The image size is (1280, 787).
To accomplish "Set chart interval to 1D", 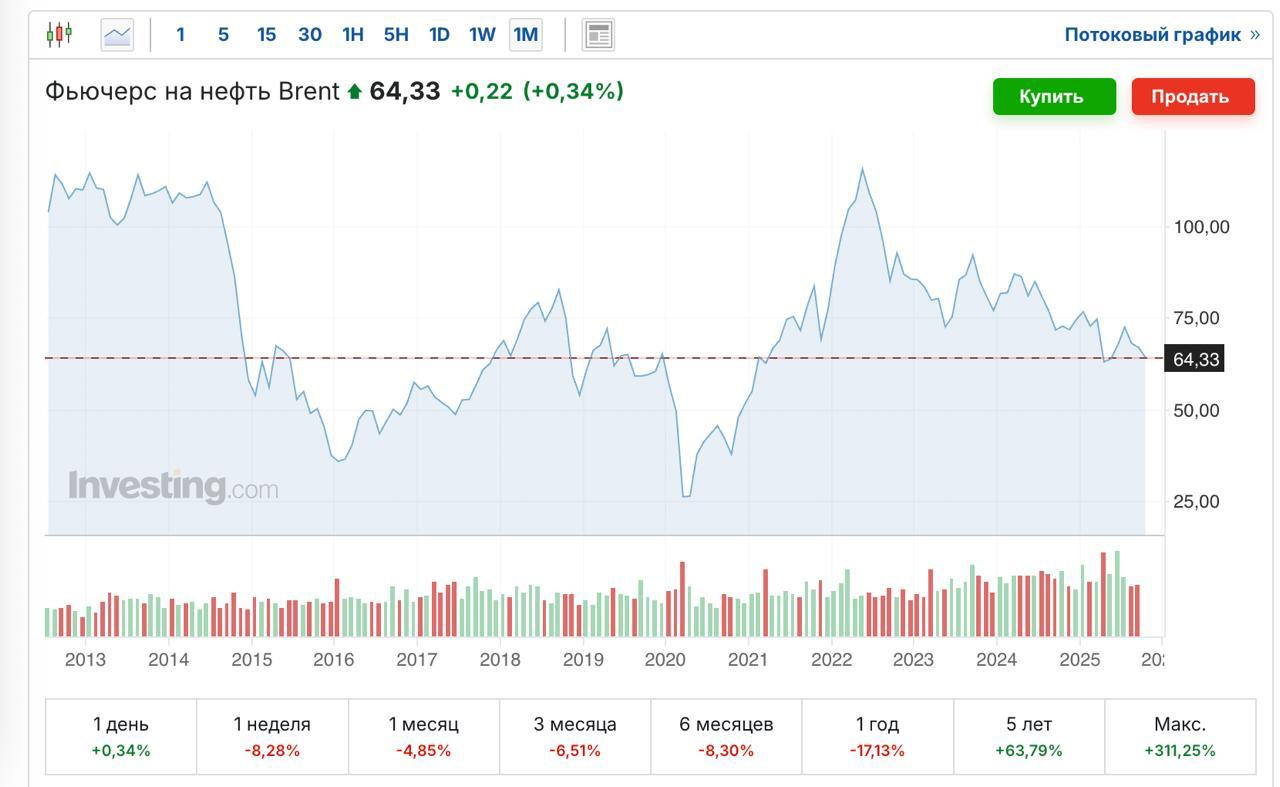I will tap(439, 35).
